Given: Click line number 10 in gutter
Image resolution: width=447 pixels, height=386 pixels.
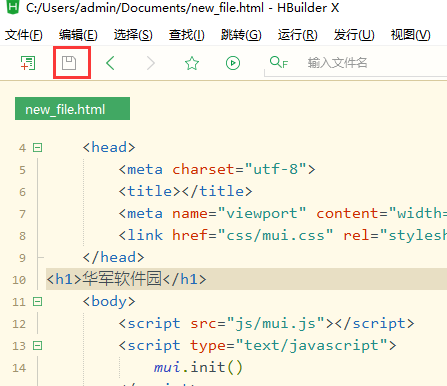Looking at the screenshot, I should tap(19, 280).
